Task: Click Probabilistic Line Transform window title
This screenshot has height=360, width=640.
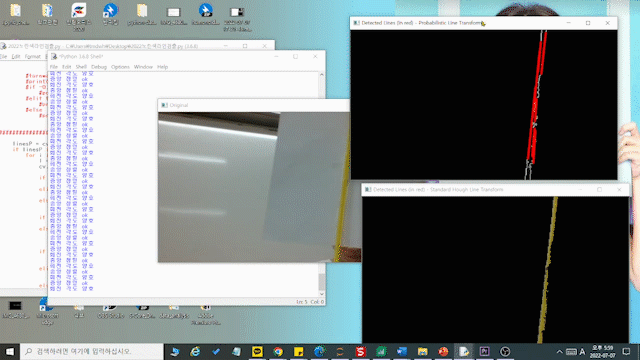Action: (421, 23)
